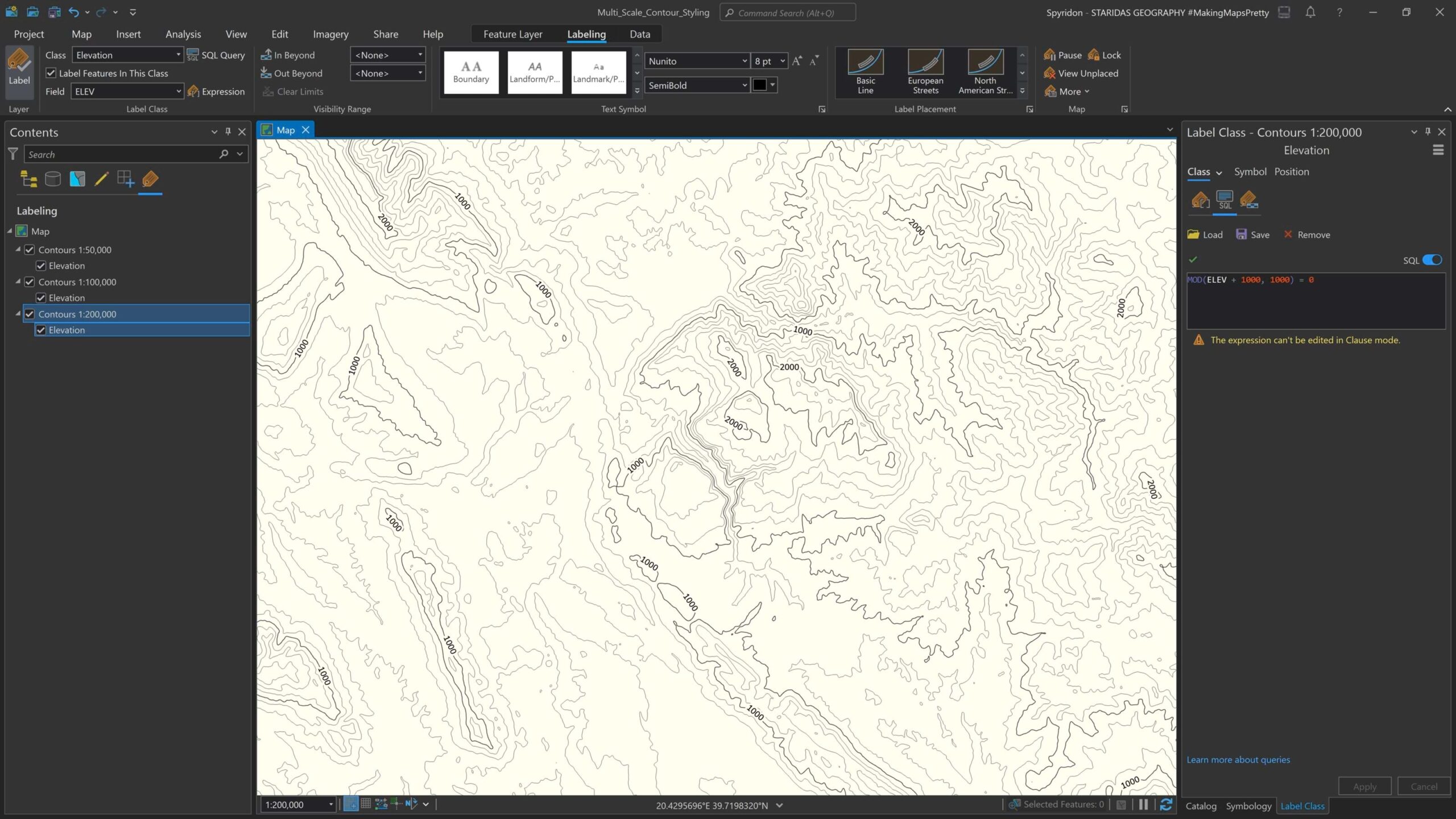The width and height of the screenshot is (1456, 819).
Task: Click the Label button in the Layer group
Action: point(19,67)
